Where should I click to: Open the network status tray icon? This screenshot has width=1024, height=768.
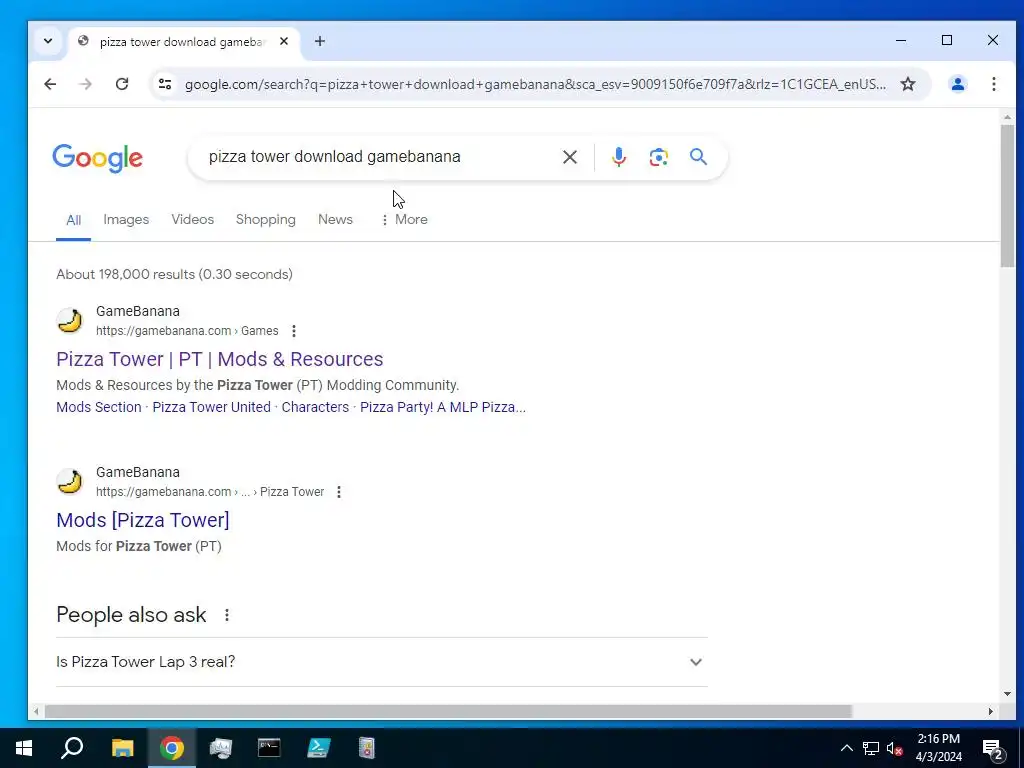click(x=871, y=748)
